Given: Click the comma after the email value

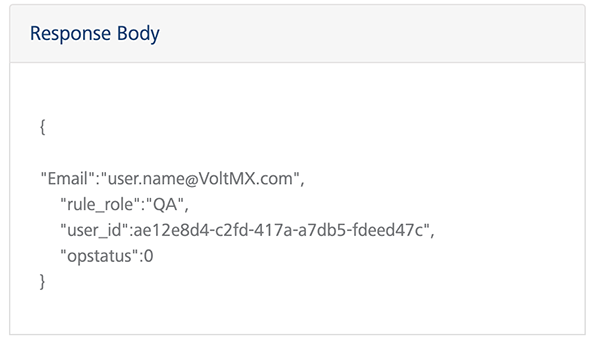Looking at the screenshot, I should [302, 183].
